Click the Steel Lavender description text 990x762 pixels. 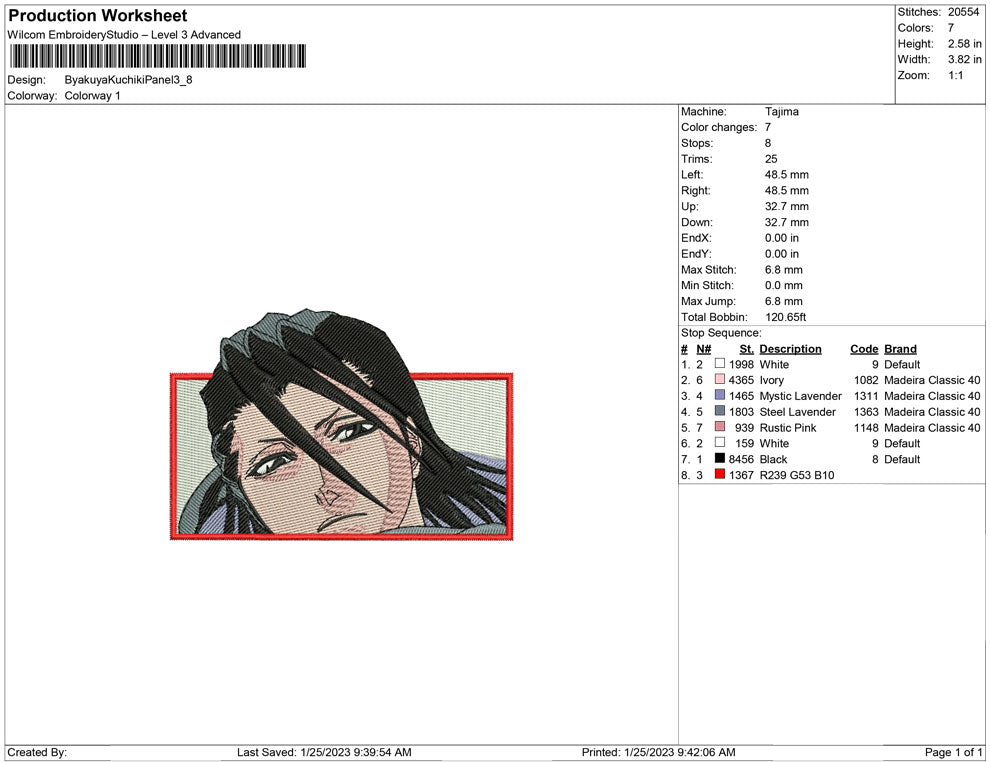797,412
